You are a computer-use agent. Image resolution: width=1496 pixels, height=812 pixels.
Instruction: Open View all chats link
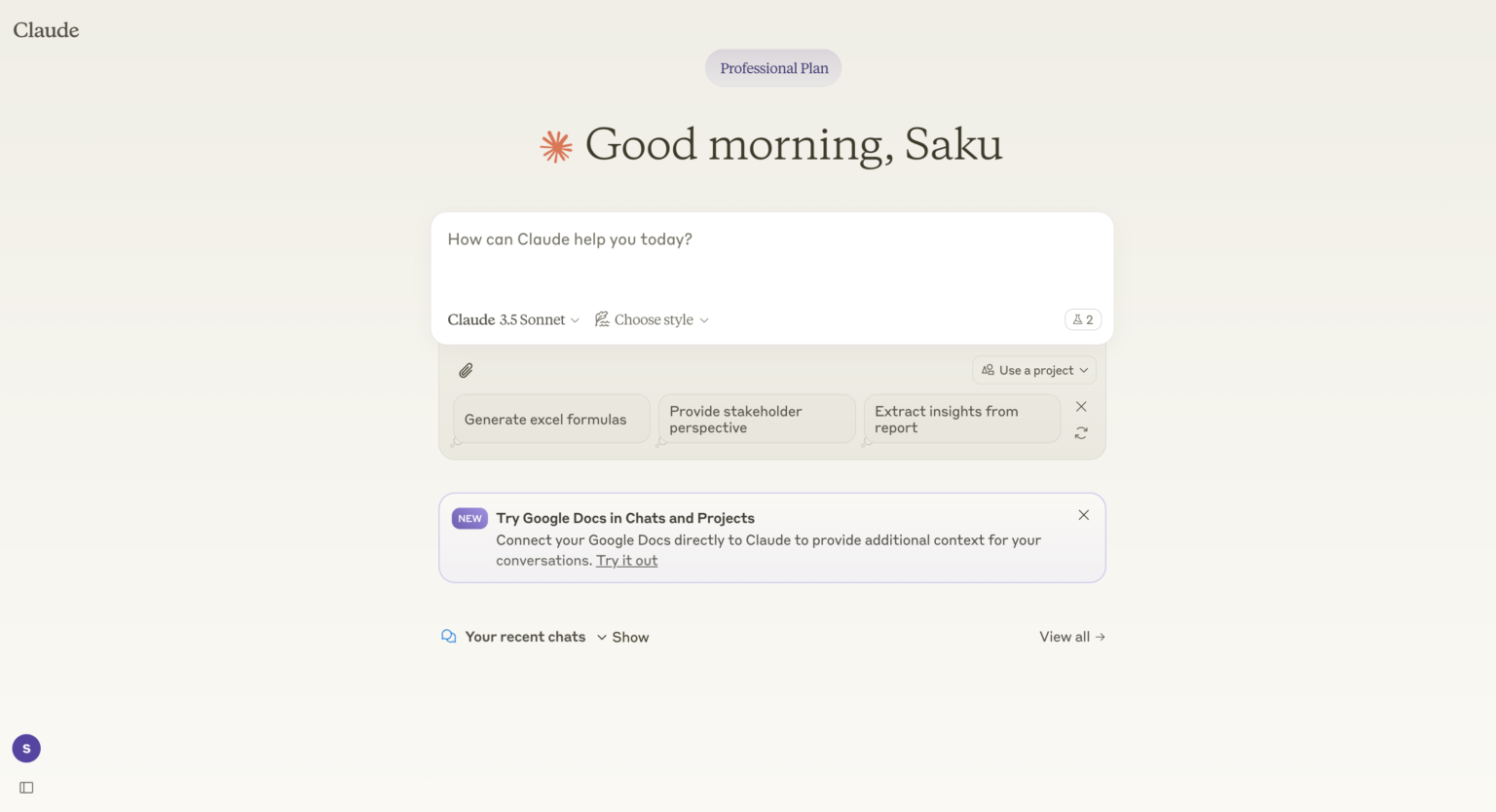pyautogui.click(x=1071, y=637)
